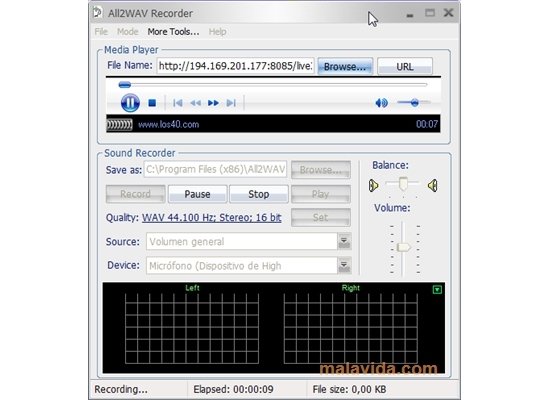Click the buffering indicator beside www.los40.com
The height and width of the screenshot is (400, 550).
(x=120, y=125)
